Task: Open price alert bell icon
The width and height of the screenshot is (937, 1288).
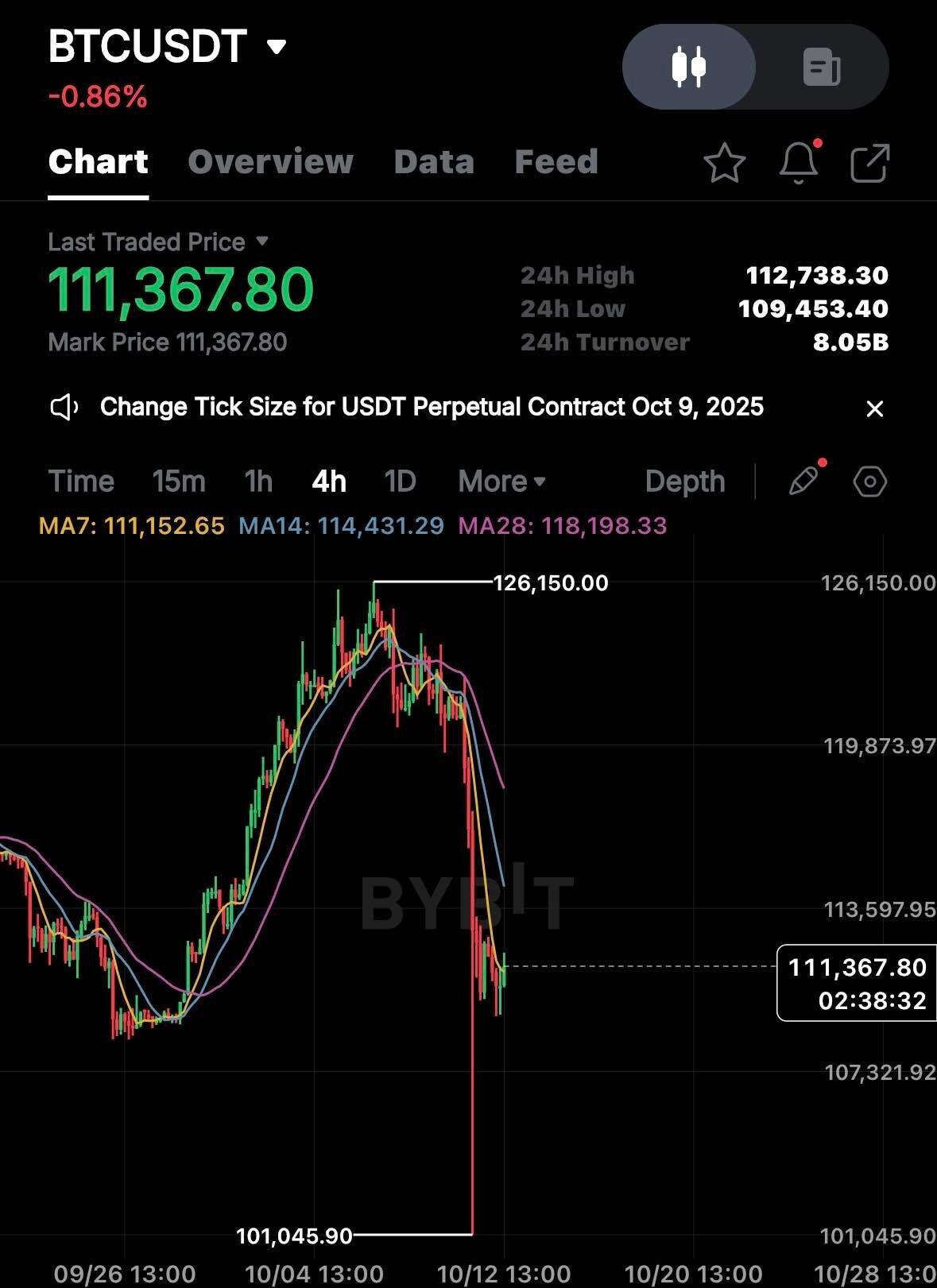Action: pos(798,164)
